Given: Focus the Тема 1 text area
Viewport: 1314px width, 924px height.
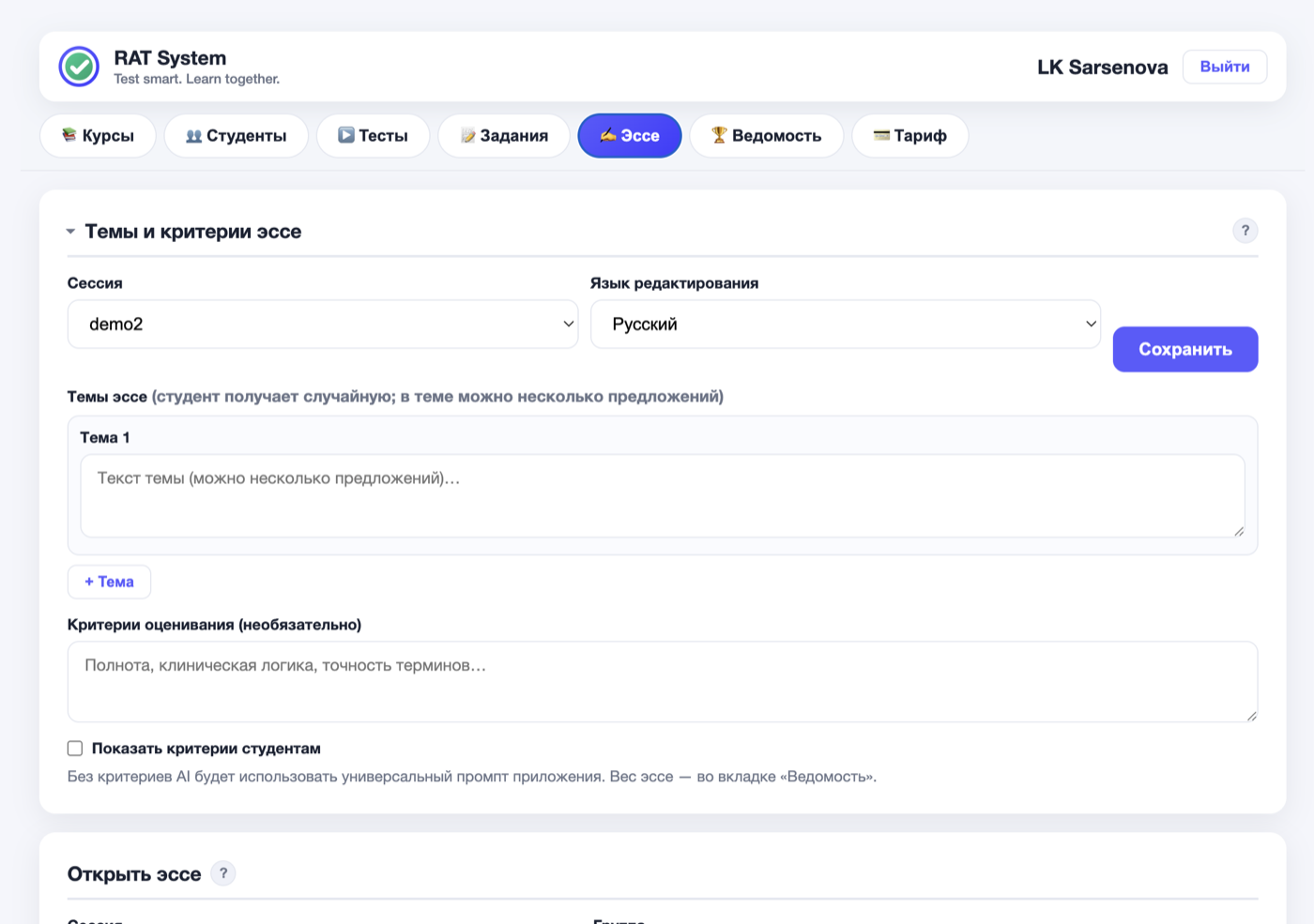Looking at the screenshot, I should pos(663,496).
